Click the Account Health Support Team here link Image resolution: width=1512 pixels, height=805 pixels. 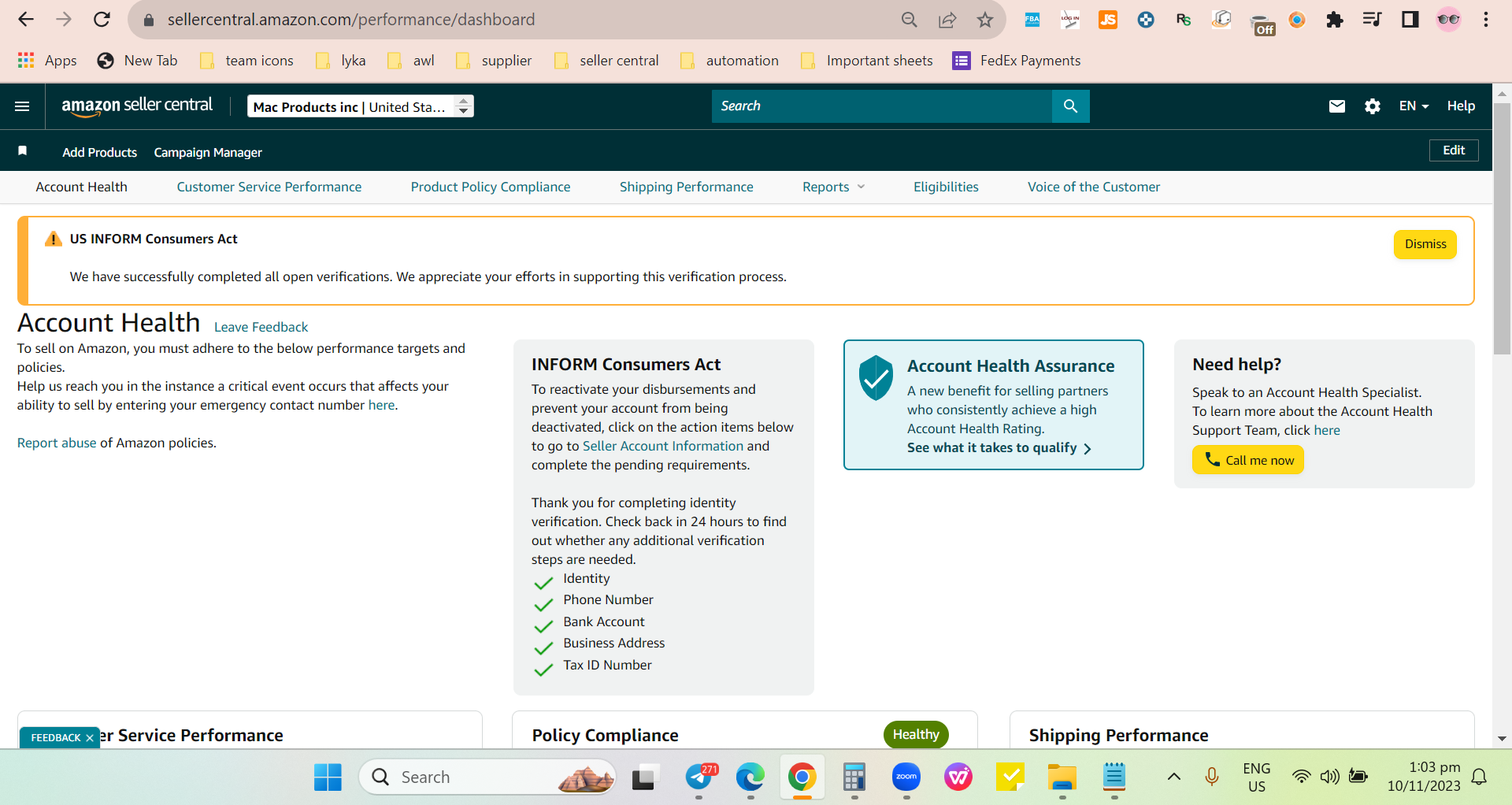coord(1327,430)
